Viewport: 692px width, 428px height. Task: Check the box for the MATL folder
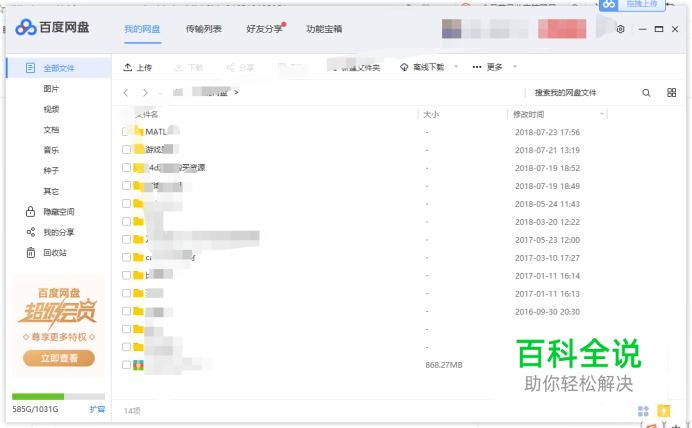(x=126, y=131)
